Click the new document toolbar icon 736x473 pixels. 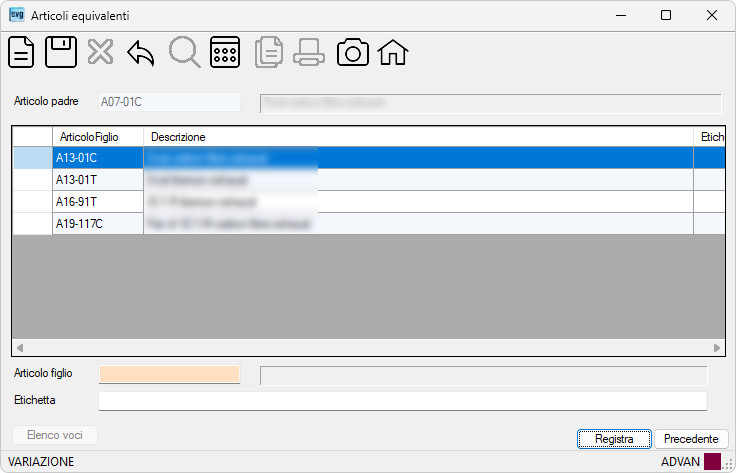(21, 52)
